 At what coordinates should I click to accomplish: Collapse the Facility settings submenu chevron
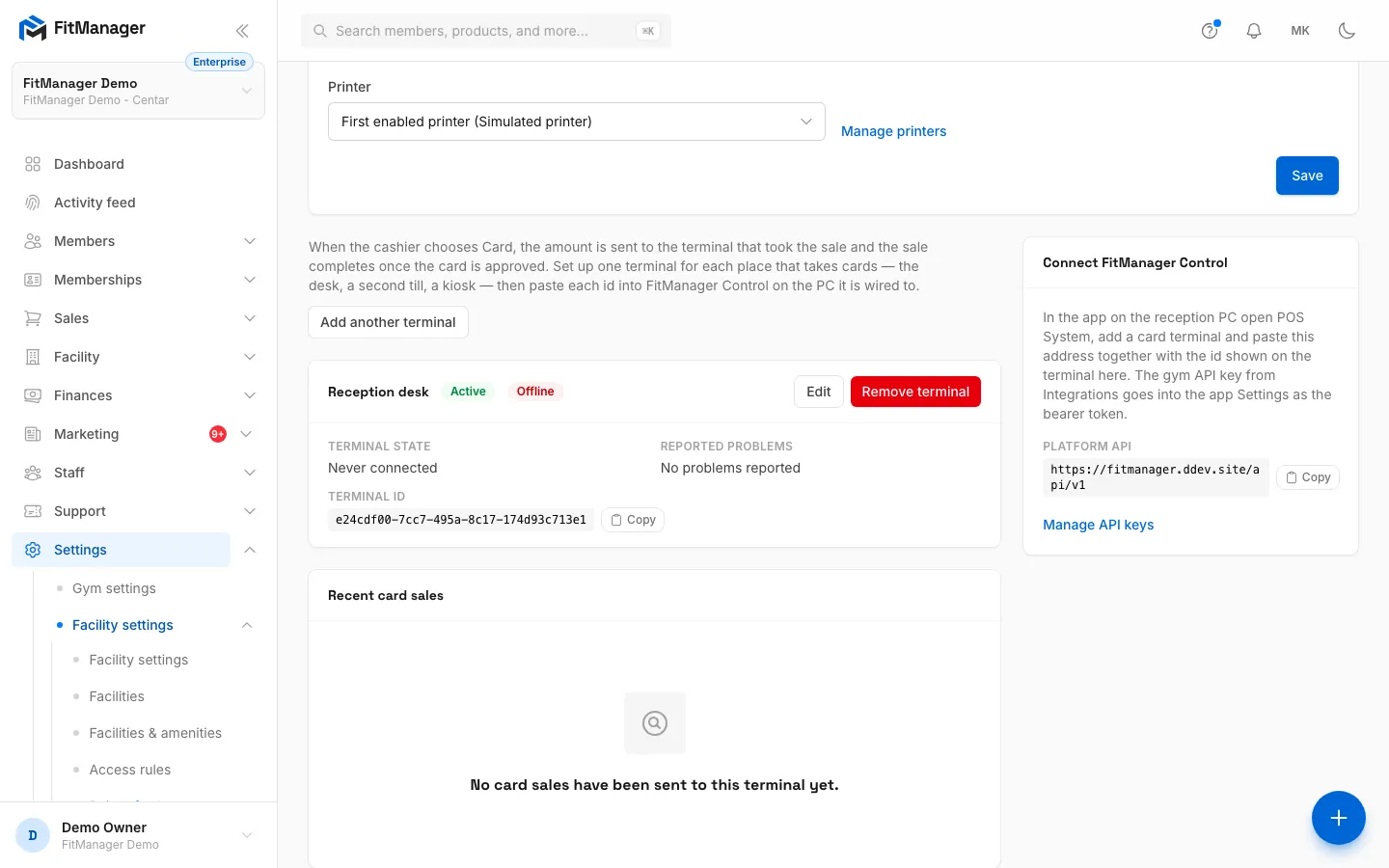(247, 625)
